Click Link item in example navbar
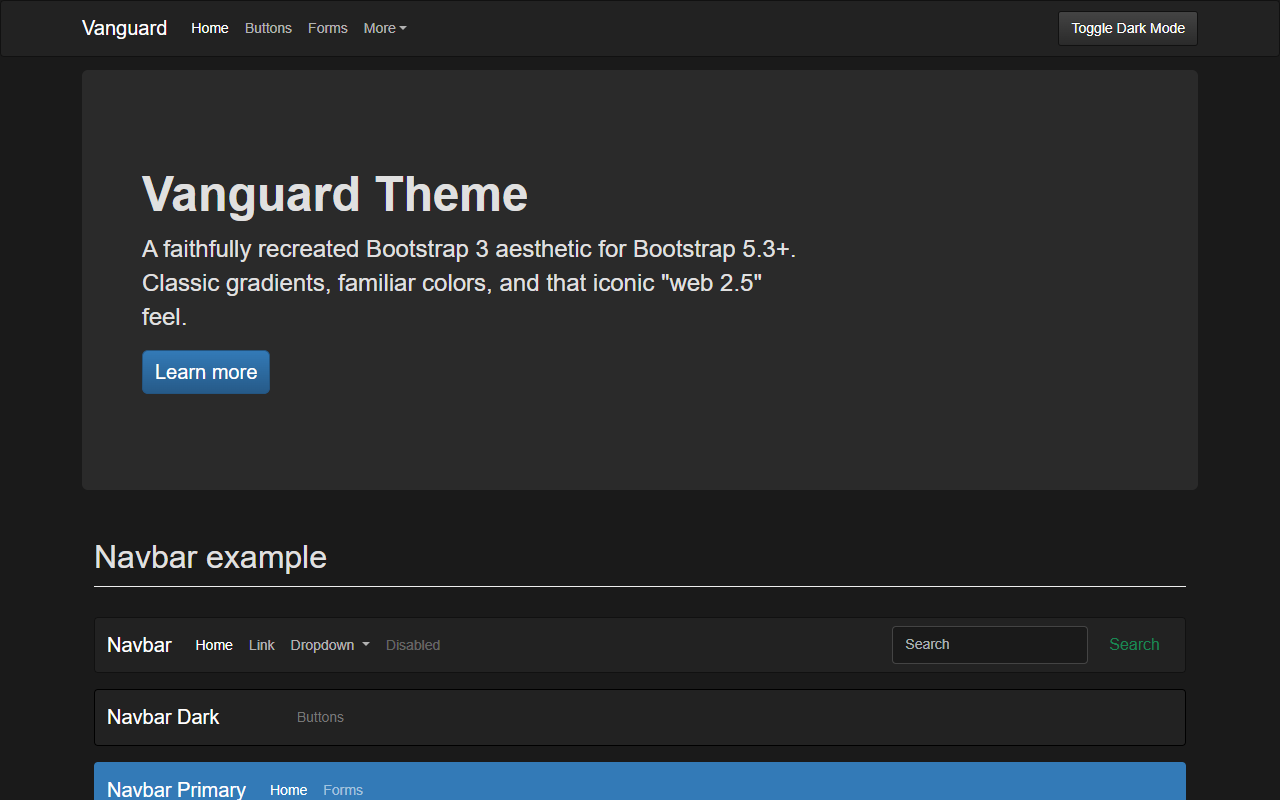Screen dimensions: 1280x800 click(x=262, y=645)
